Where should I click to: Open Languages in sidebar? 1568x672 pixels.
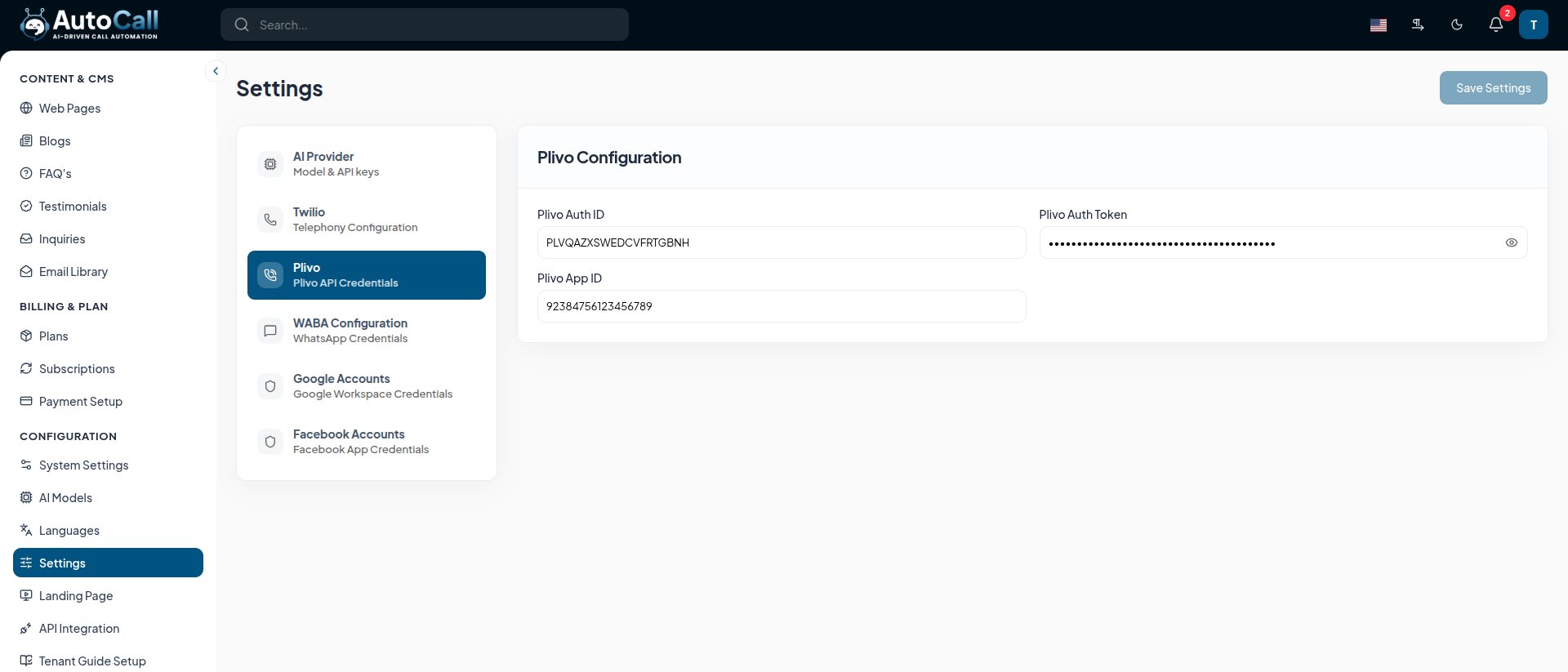(108, 530)
